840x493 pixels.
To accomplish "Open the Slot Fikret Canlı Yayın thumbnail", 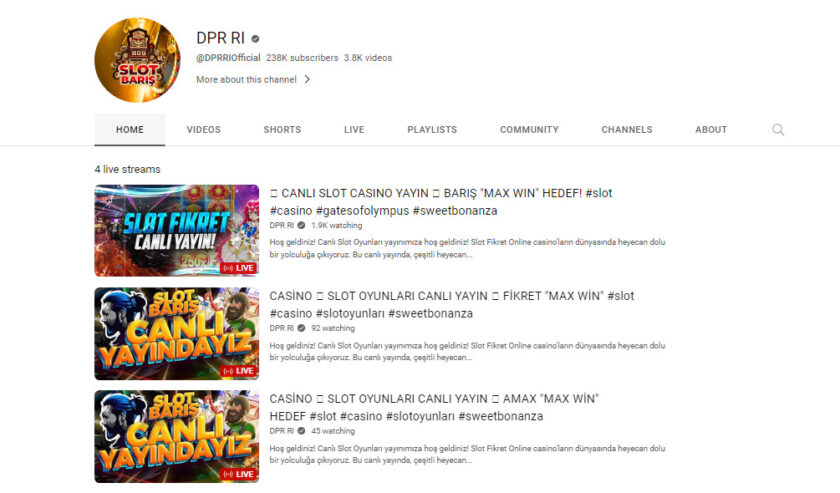I will click(x=177, y=231).
